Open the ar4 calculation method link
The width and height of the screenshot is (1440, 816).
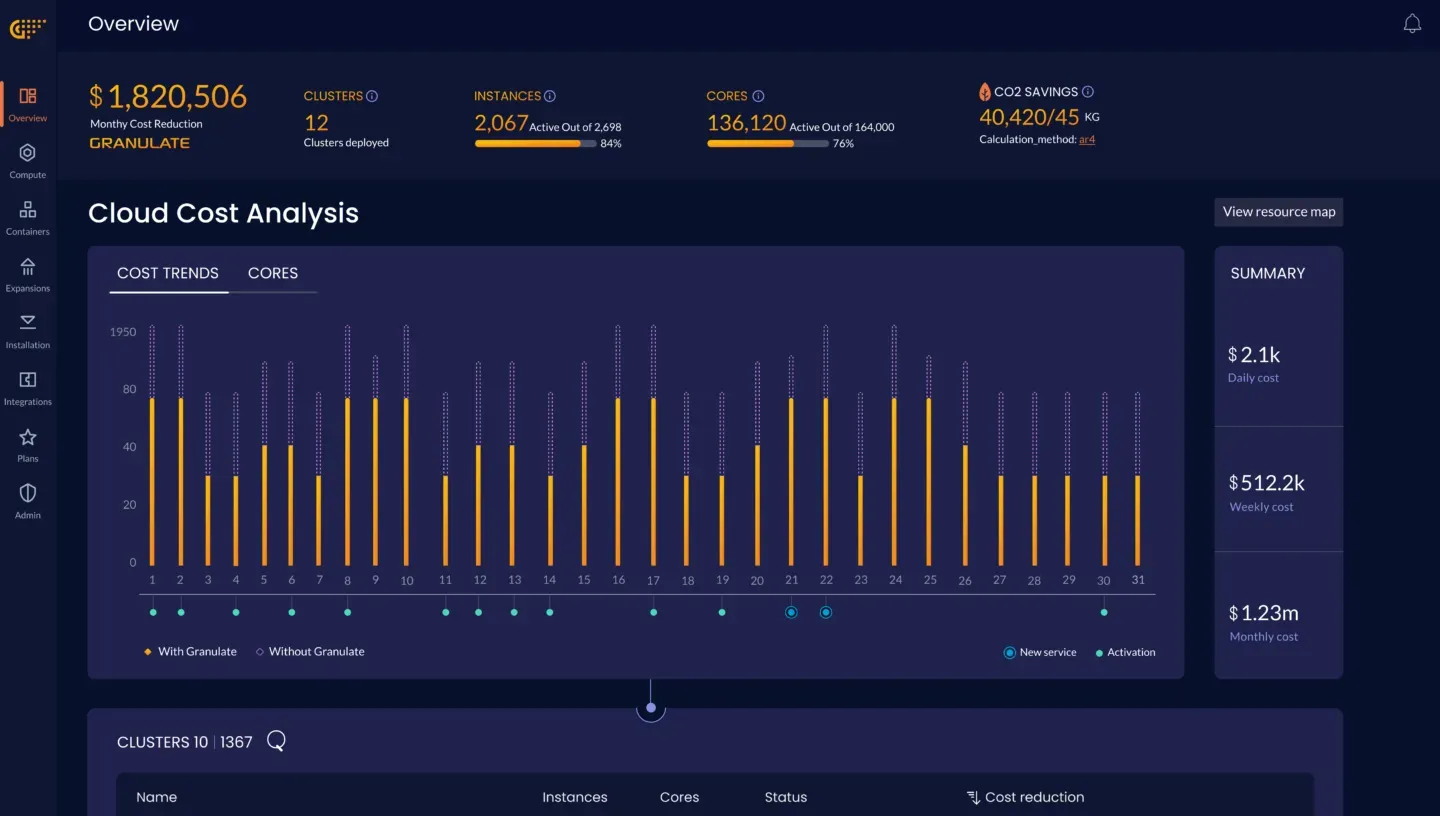coord(1087,140)
